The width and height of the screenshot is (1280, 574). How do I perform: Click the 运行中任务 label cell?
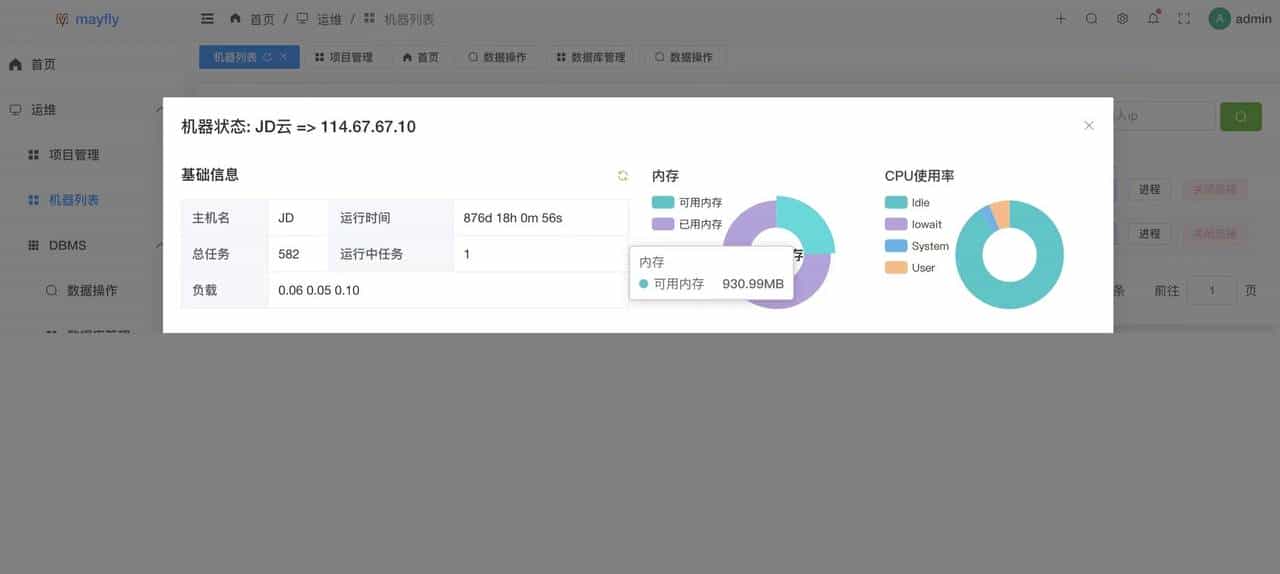point(390,254)
